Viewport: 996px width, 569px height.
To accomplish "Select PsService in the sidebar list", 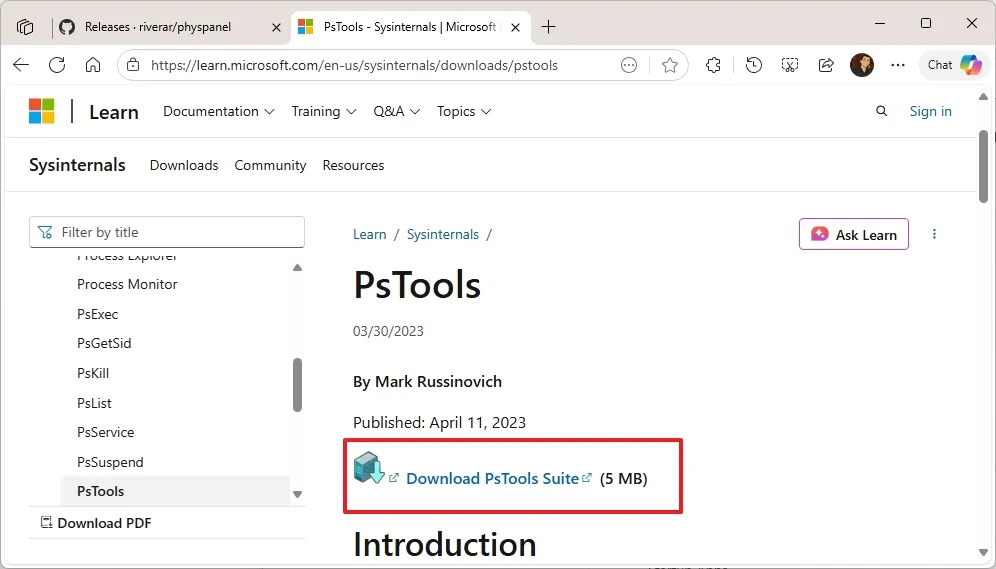I will coord(105,432).
